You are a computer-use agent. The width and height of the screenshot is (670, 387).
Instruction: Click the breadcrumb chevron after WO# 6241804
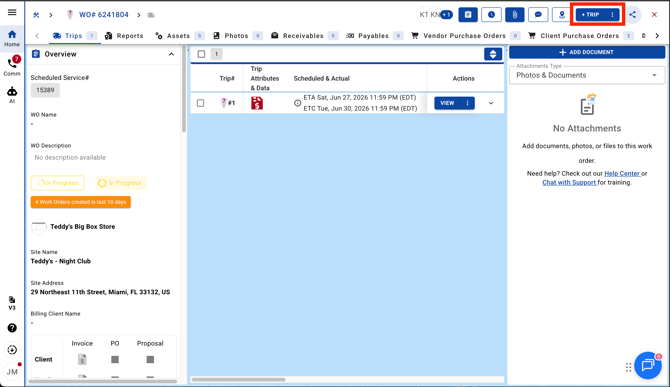(x=139, y=15)
